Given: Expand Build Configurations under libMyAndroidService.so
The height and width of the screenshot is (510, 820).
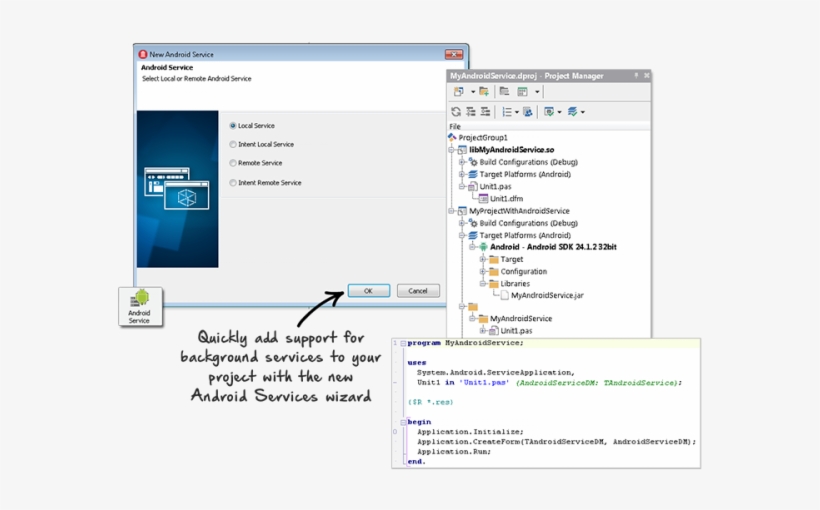Looking at the screenshot, I should [462, 162].
